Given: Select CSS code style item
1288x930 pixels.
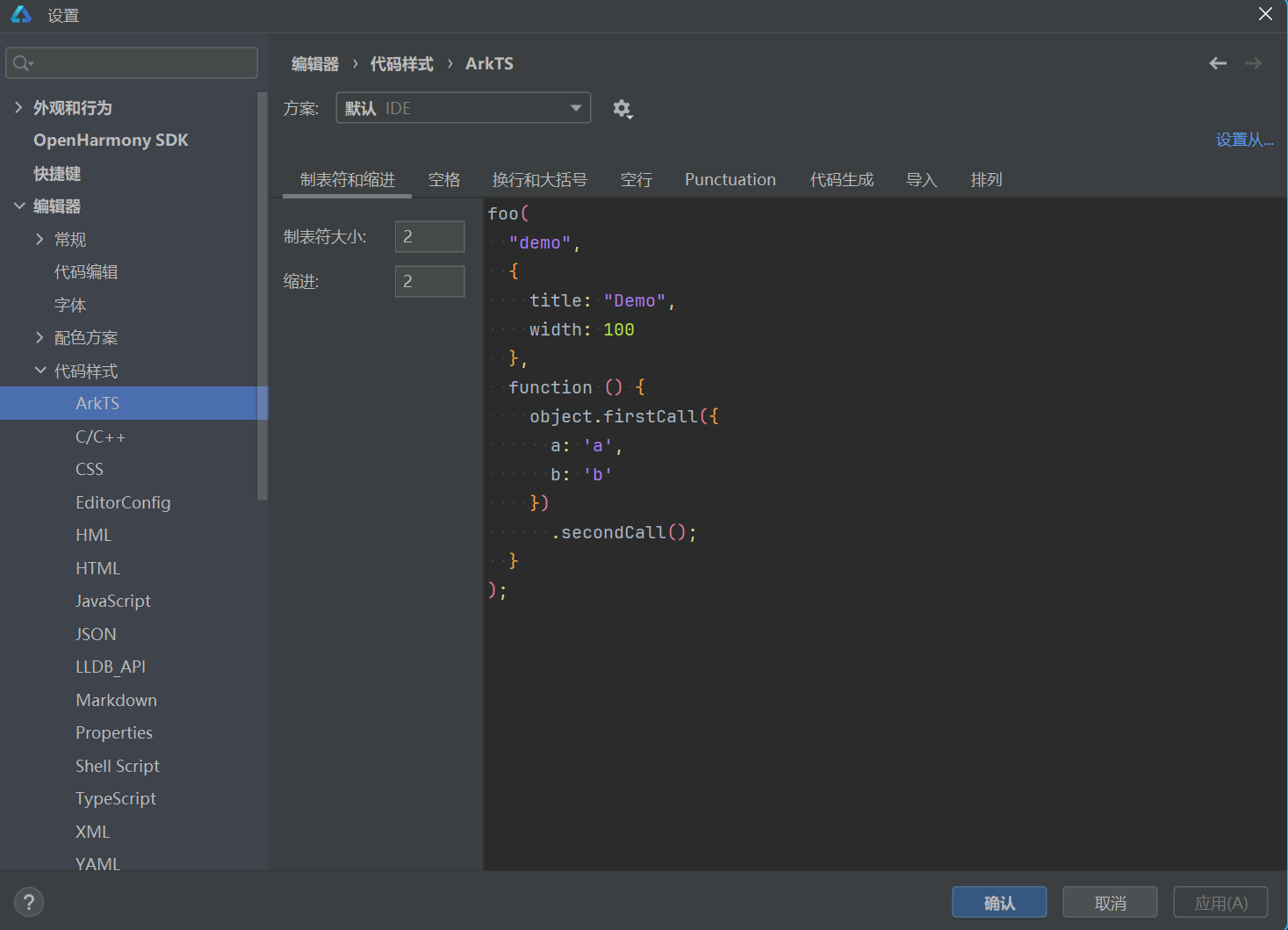Looking at the screenshot, I should 90,469.
